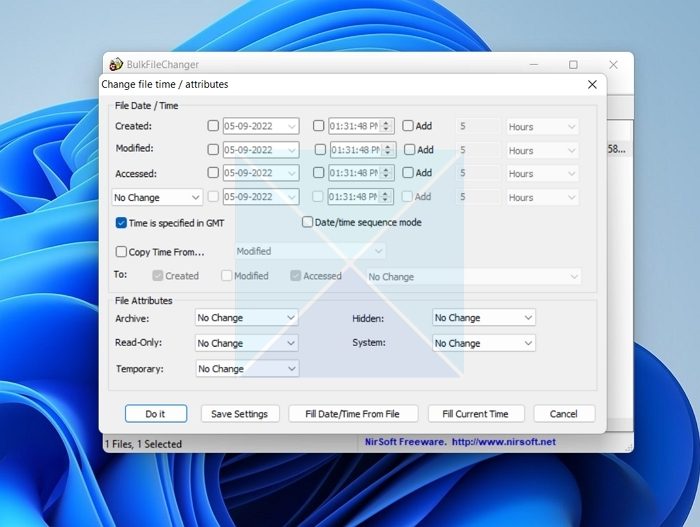
Task: Click the Accessed time spinner
Action: 386,173
